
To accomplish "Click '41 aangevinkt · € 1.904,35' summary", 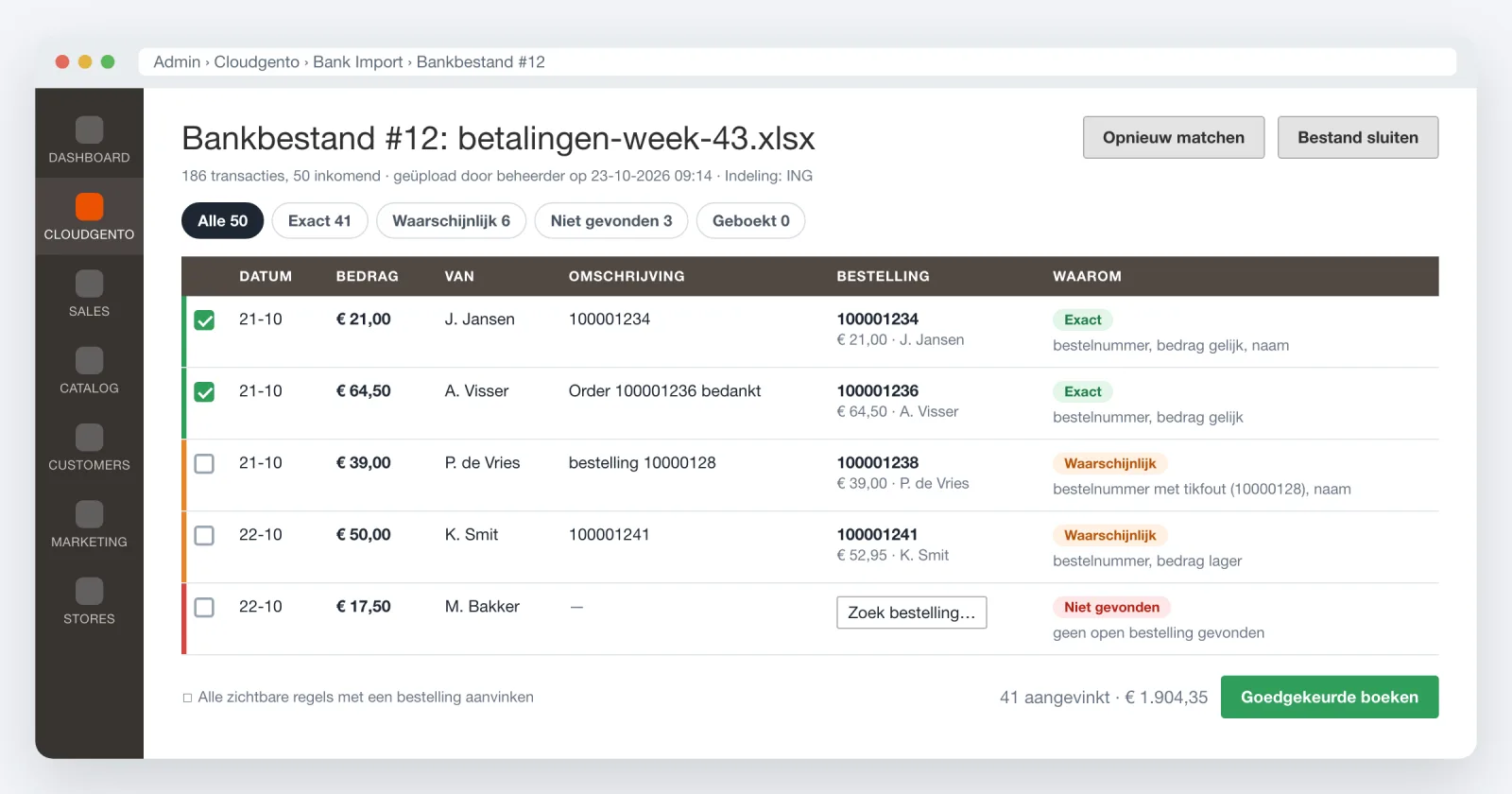I will tap(1104, 698).
